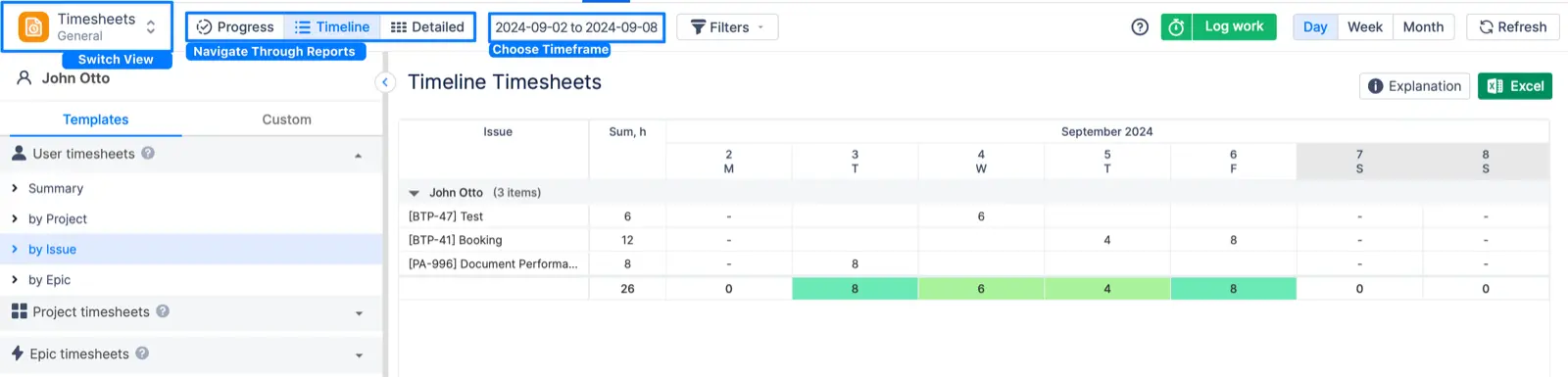Screen dimensions: 1568x377
Task: Select the Detailed report view
Action: 427,27
